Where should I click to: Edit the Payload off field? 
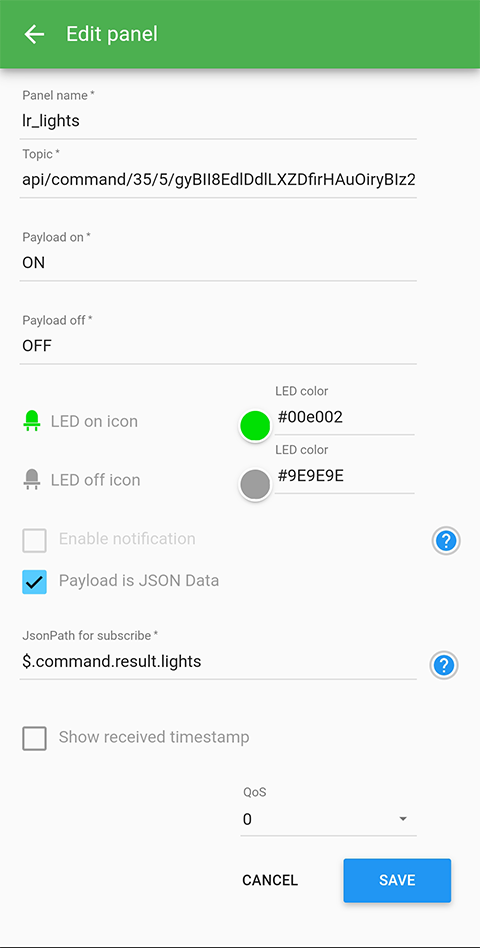(218, 346)
